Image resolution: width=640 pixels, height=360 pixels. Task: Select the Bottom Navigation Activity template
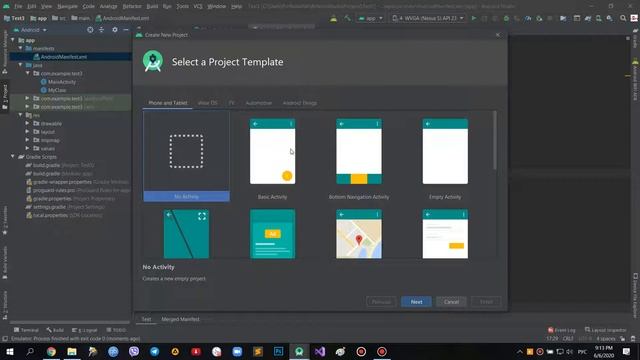coord(359,156)
